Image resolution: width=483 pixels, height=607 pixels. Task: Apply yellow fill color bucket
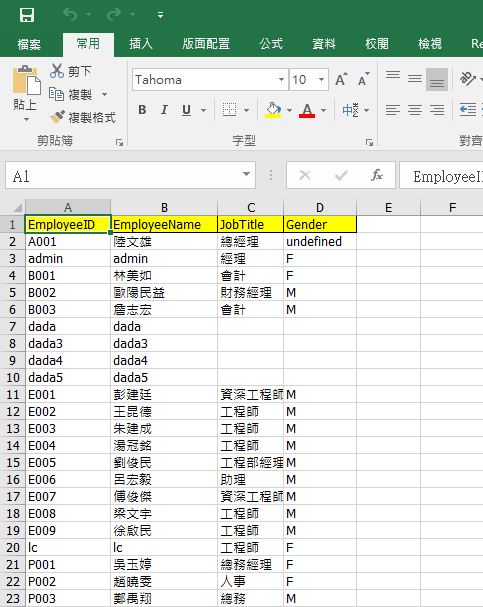pyautogui.click(x=273, y=110)
